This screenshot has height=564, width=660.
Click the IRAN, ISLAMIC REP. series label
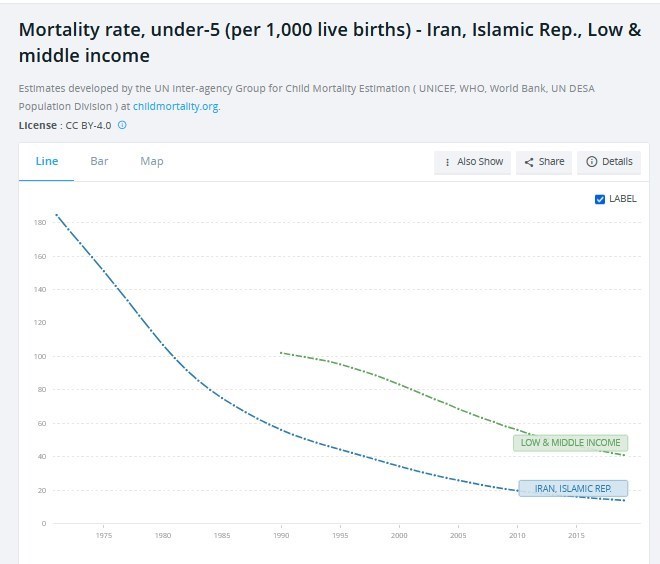click(573, 489)
